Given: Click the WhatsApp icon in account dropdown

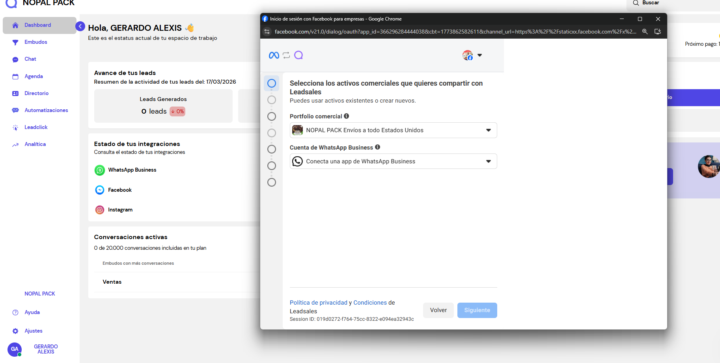Looking at the screenshot, I should 298,162.
